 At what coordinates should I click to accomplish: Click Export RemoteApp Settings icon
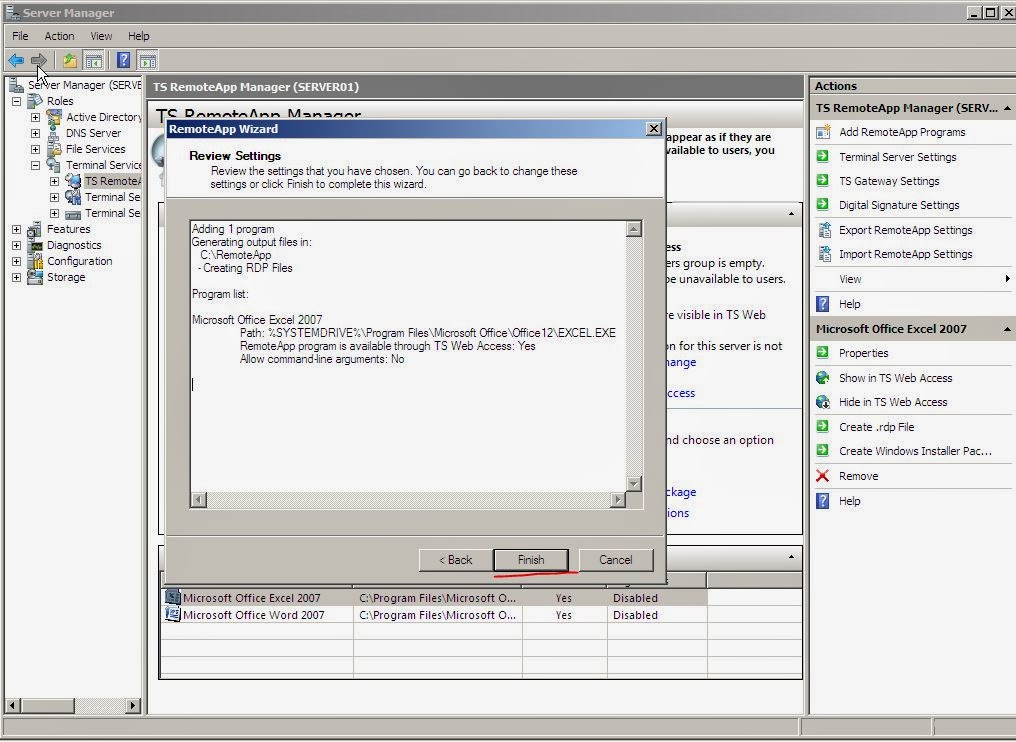click(824, 230)
